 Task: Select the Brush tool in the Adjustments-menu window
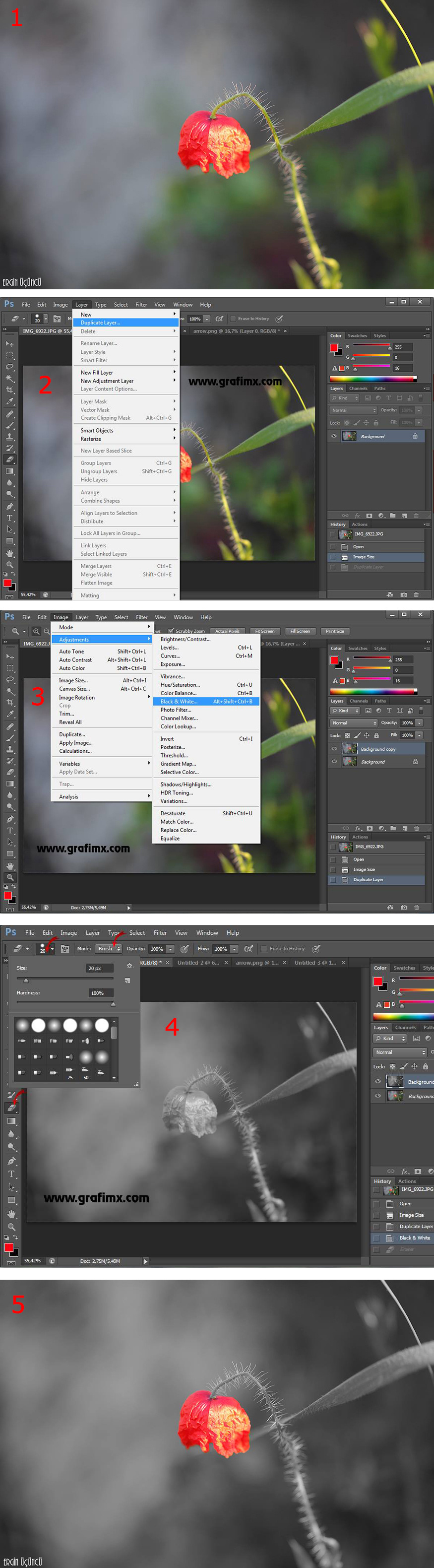10,737
